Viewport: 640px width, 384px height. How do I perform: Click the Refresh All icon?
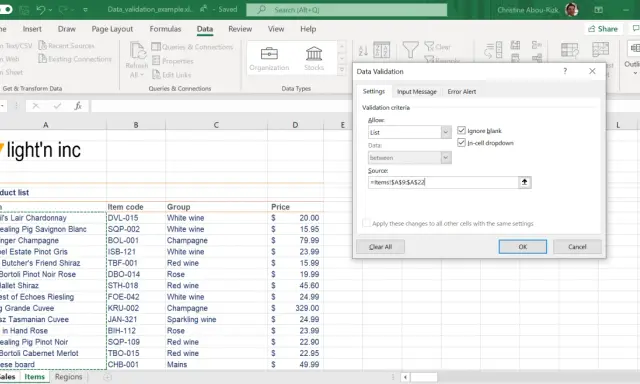click(138, 51)
